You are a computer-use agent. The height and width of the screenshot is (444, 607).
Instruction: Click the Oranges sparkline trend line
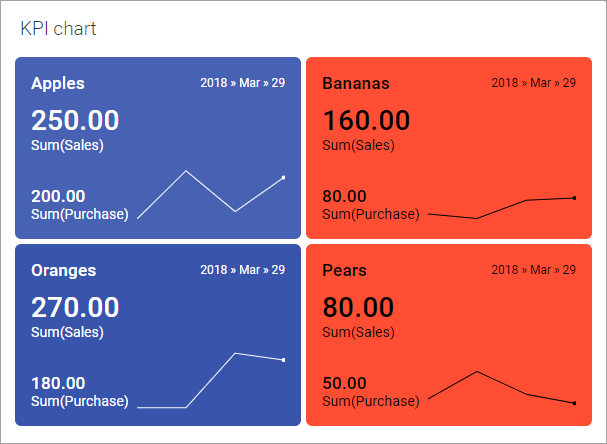235,354
